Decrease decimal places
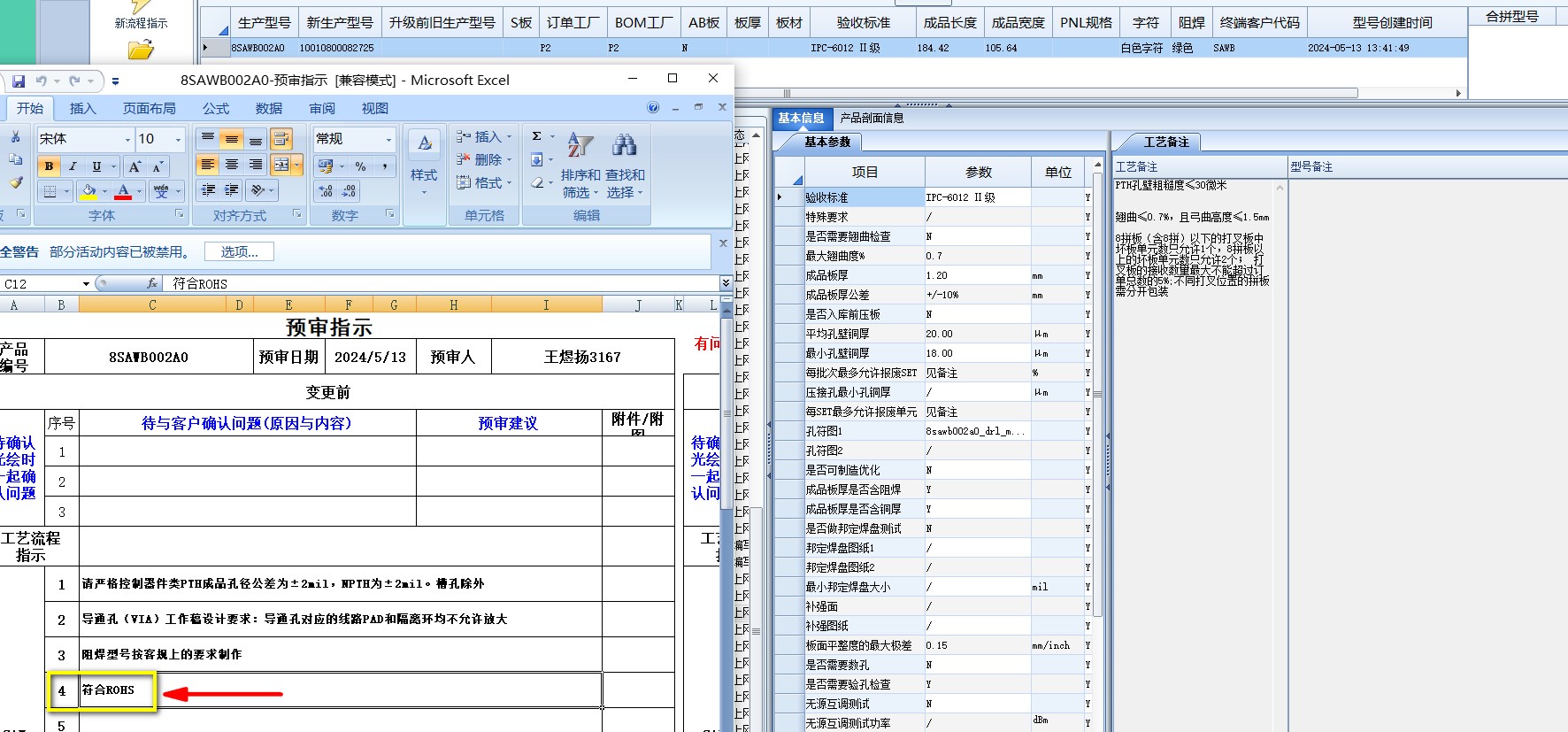Viewport: 1568px width, 732px height. point(349,190)
